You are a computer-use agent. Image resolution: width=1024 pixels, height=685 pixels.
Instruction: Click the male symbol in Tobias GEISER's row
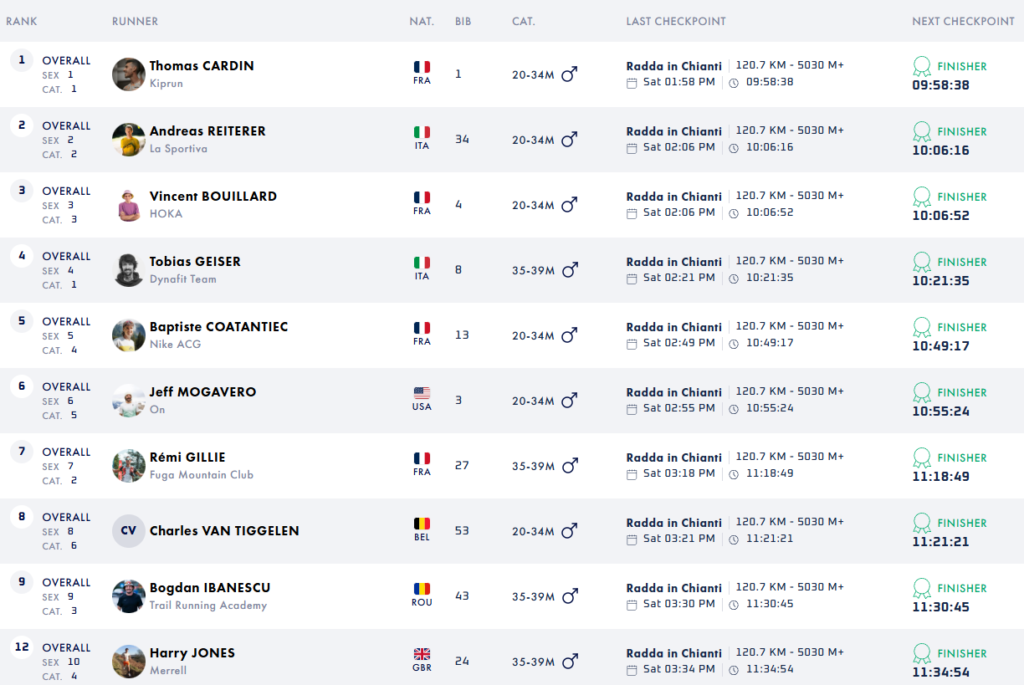(570, 270)
